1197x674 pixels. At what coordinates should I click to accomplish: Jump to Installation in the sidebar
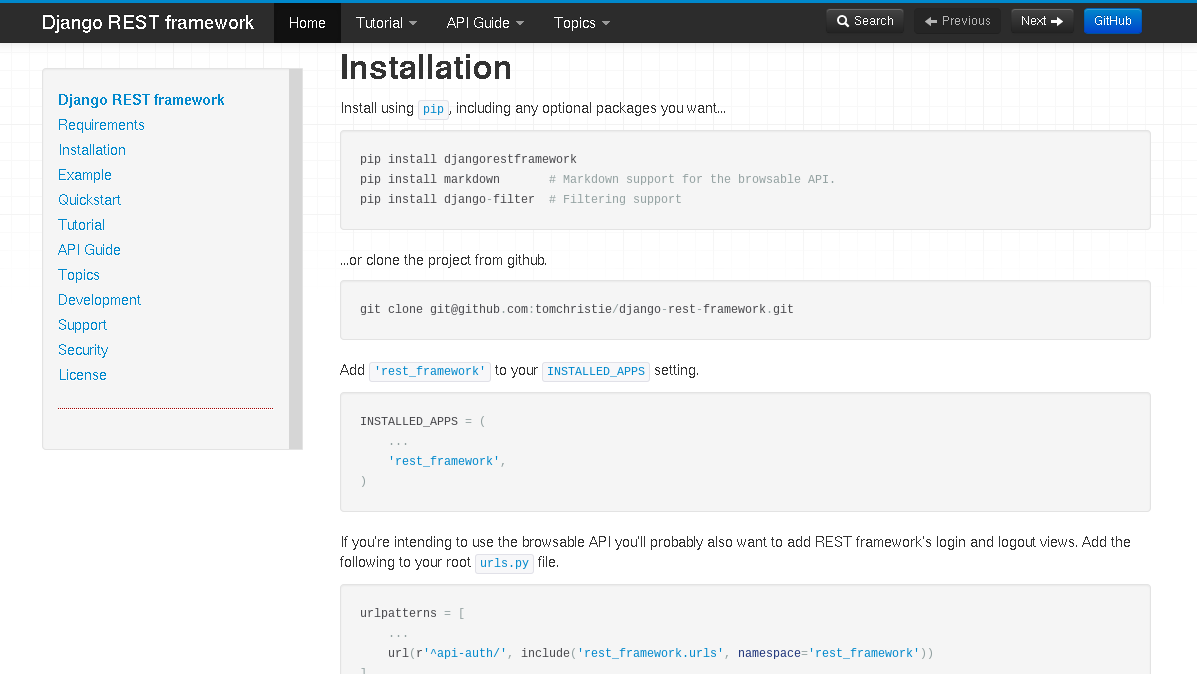(92, 150)
